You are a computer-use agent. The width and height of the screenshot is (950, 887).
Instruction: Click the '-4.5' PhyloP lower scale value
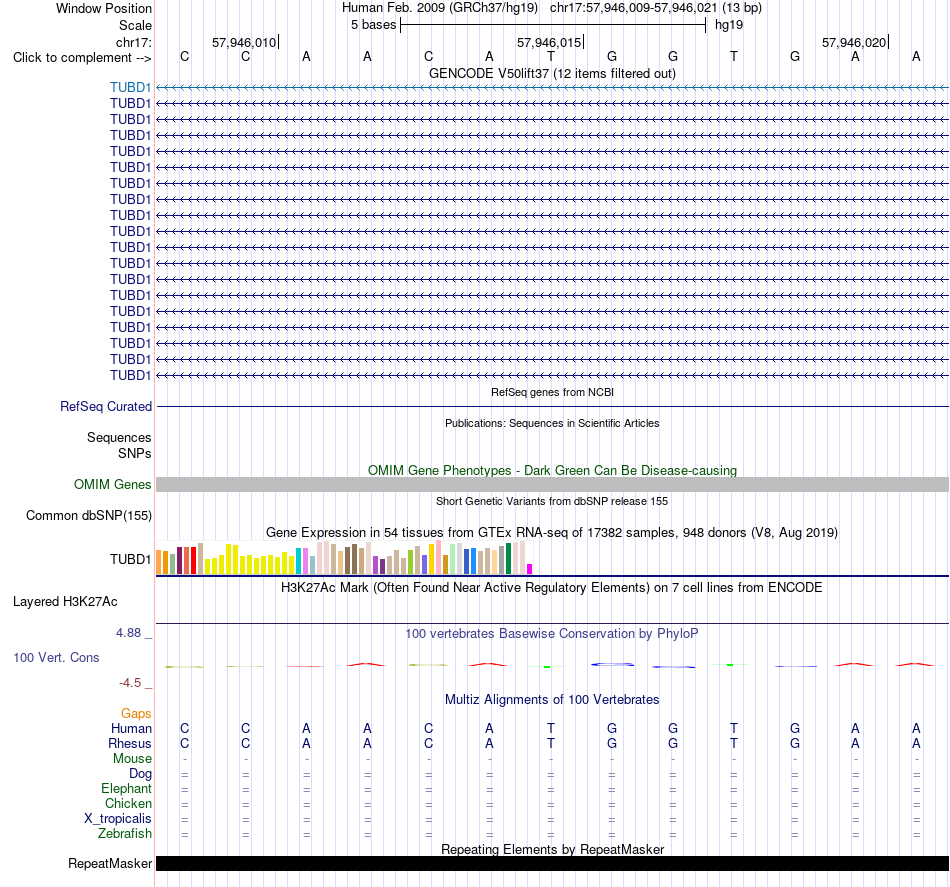[130, 683]
